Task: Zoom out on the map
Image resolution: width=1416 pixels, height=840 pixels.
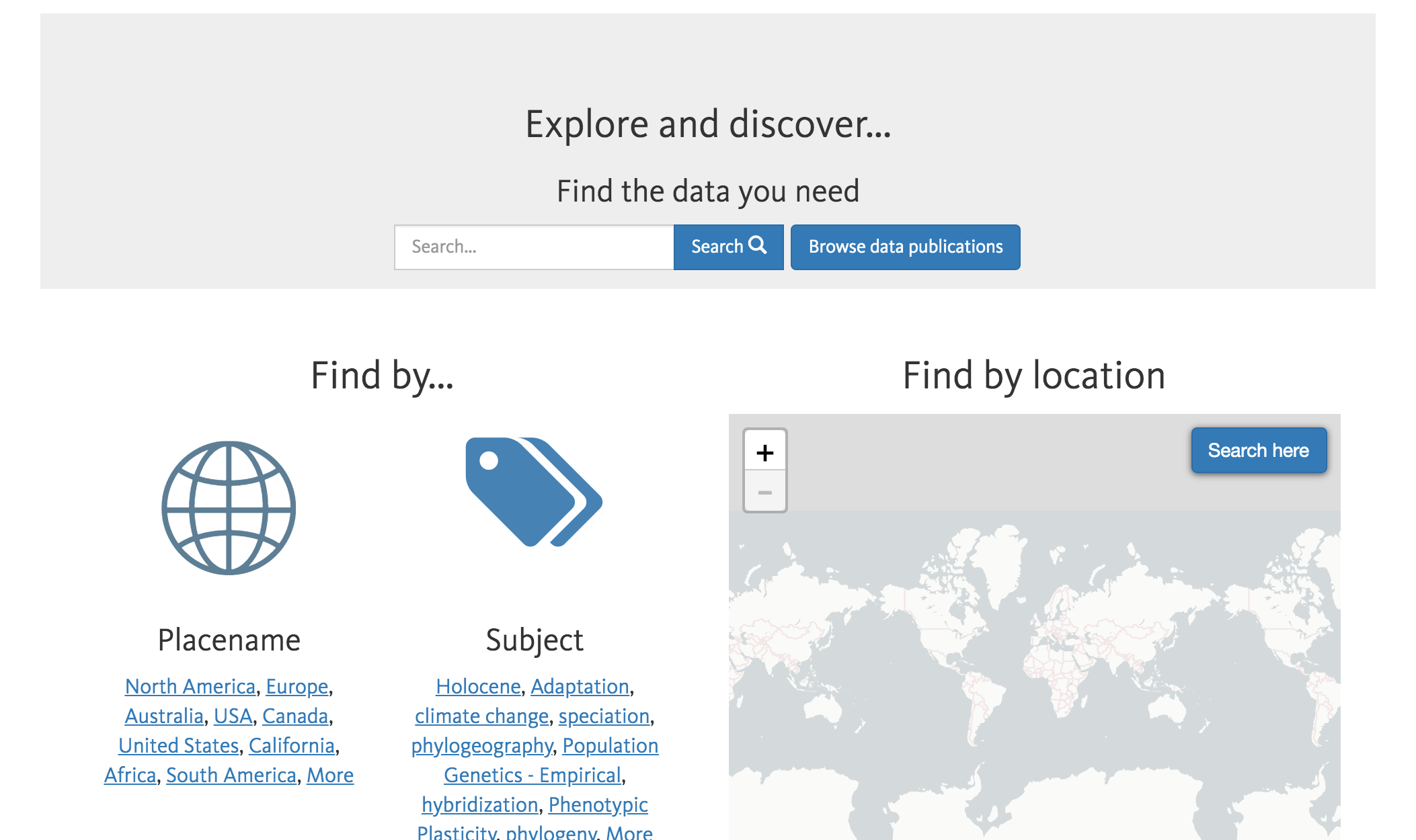Action: coord(764,493)
